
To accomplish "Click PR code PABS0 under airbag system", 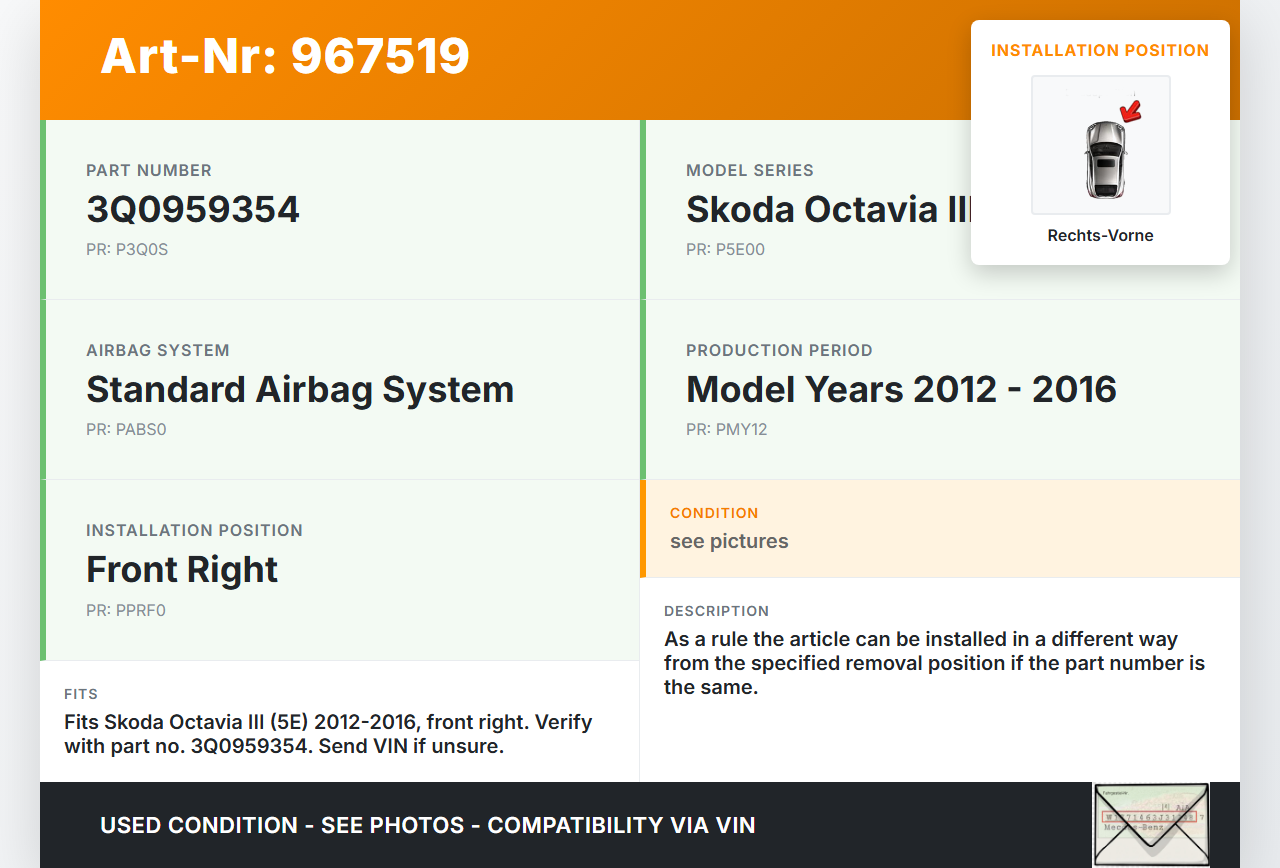I will (x=126, y=430).
